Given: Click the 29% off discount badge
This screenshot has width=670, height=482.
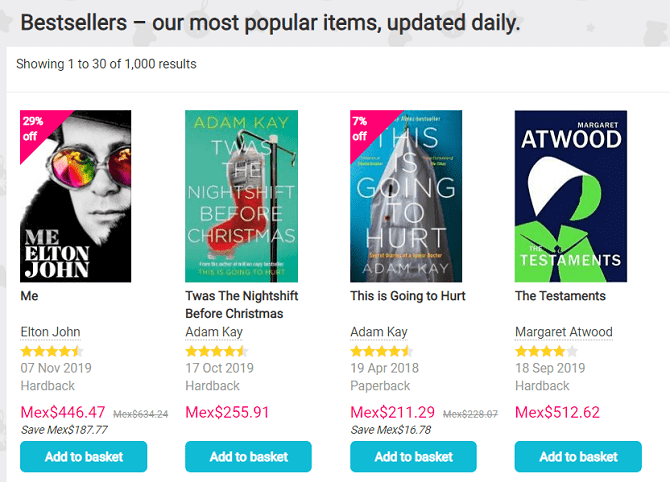Looking at the screenshot, I should point(34,128).
